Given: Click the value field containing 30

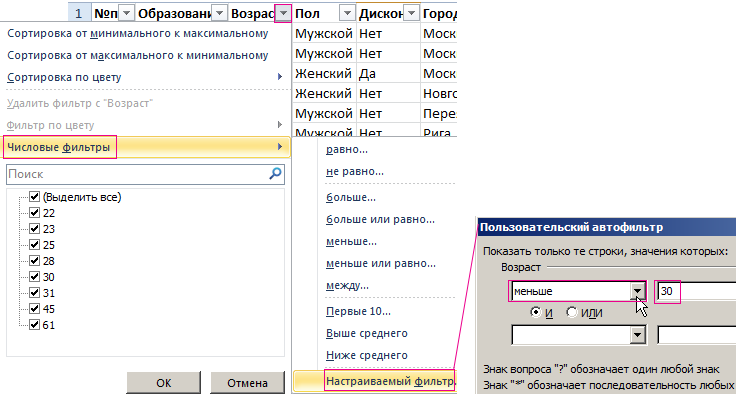Looking at the screenshot, I should pos(696,291).
